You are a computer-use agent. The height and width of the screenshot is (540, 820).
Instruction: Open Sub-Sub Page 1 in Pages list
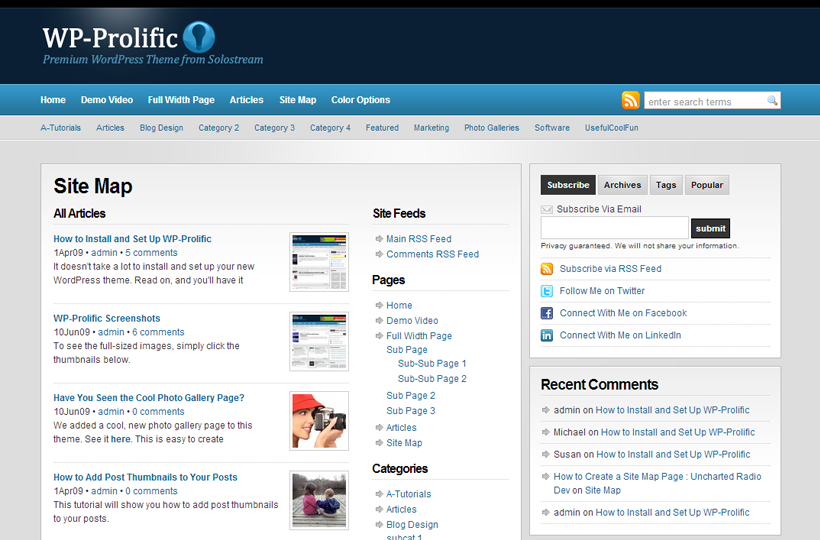432,363
